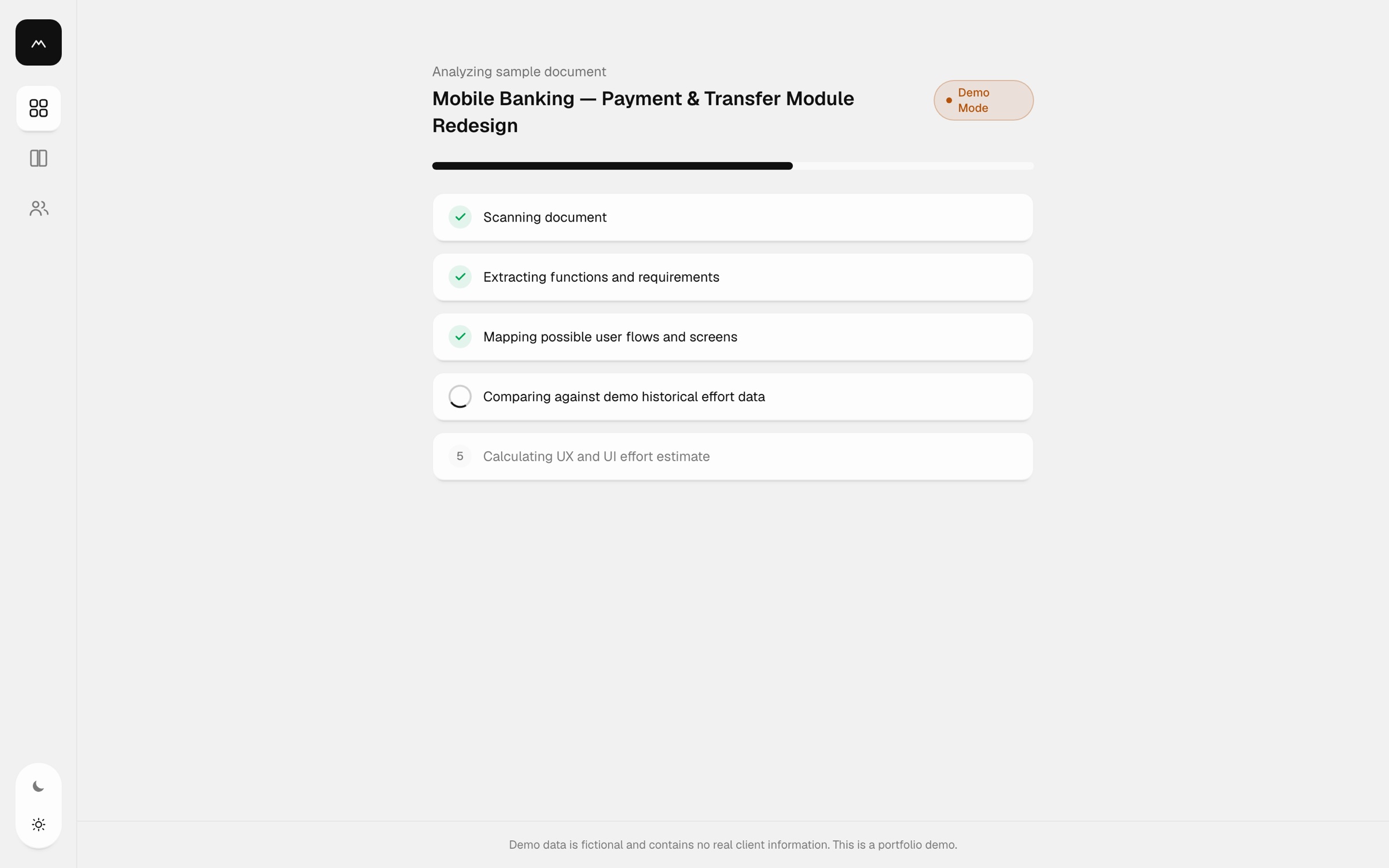Open the dashboard grid icon
The image size is (1389, 868).
click(38, 108)
